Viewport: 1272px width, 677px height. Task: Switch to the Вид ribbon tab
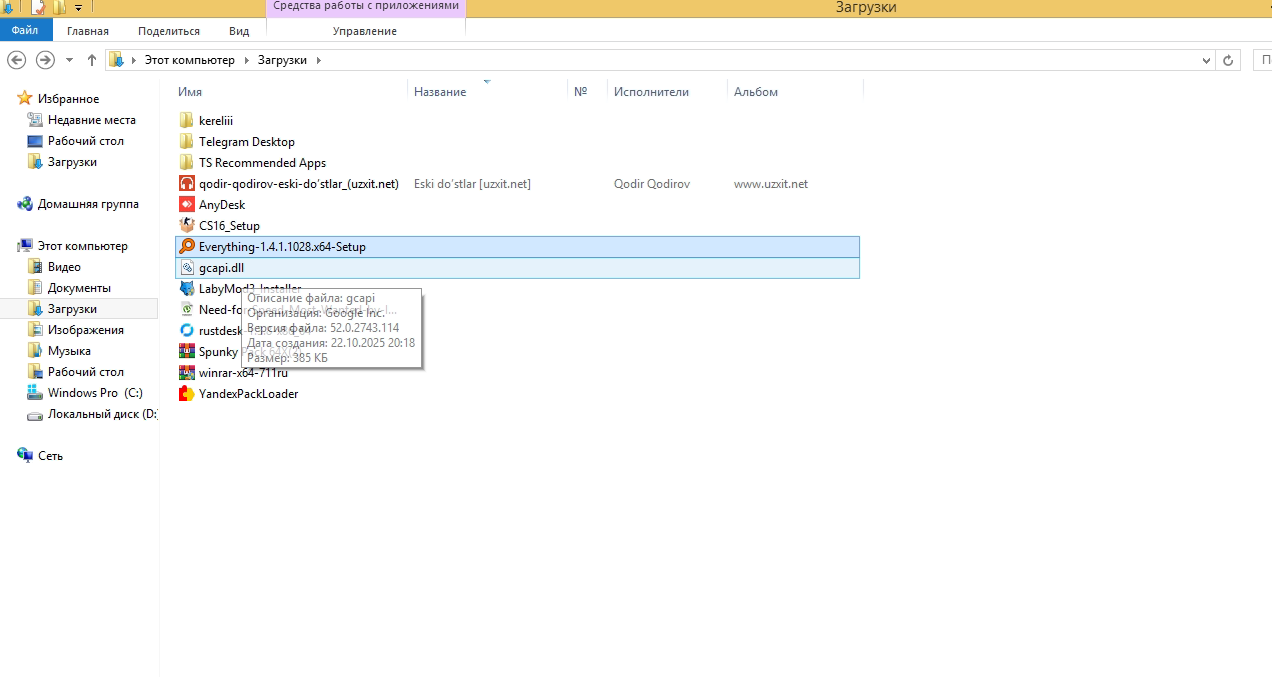click(238, 30)
